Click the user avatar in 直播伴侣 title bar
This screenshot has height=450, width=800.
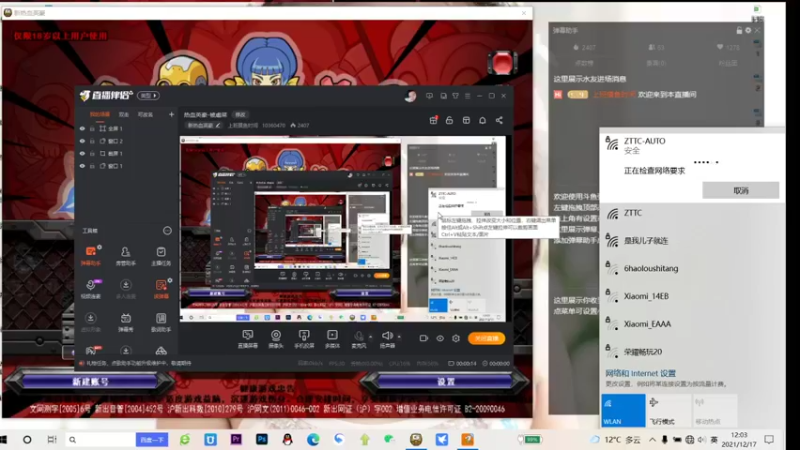point(410,96)
